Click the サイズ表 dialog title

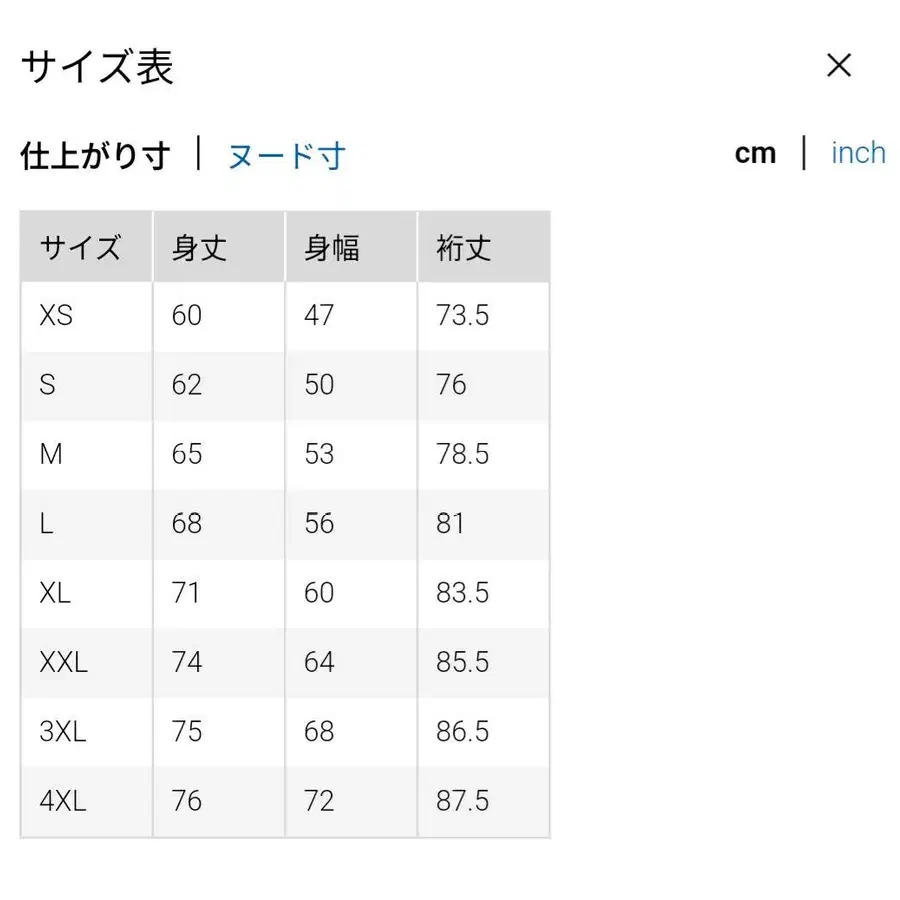click(x=97, y=66)
